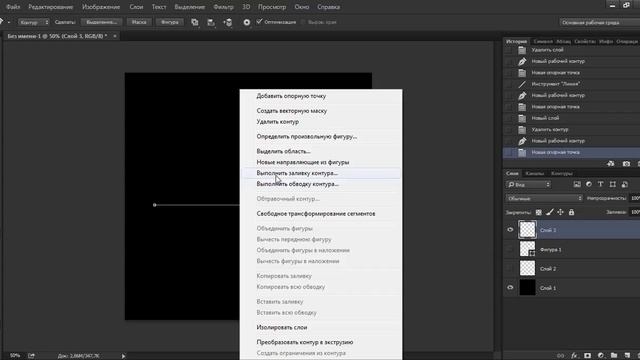Open the status bar document info arrow

pos(123,356)
